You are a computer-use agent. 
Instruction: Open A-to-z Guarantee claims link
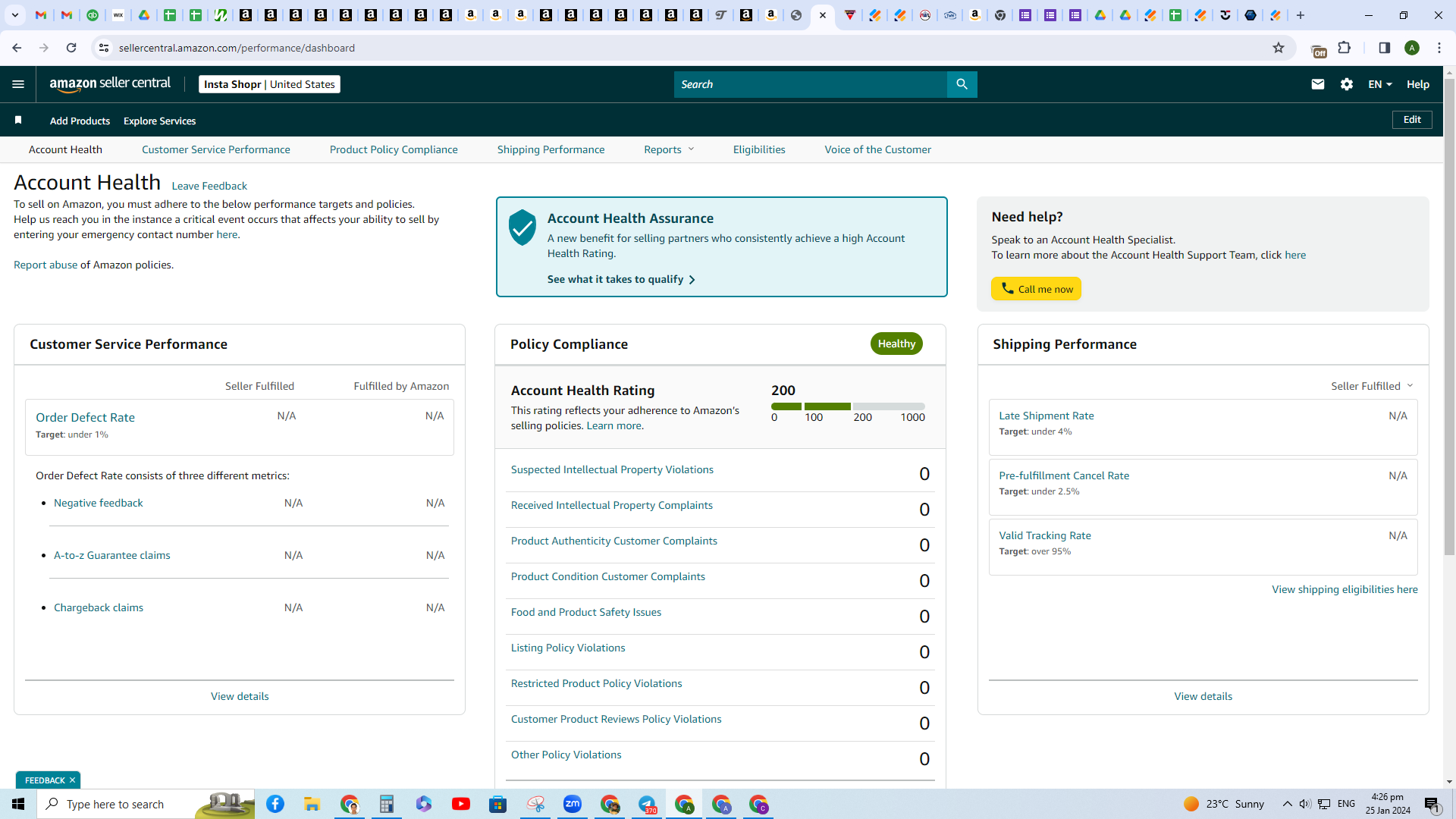111,555
